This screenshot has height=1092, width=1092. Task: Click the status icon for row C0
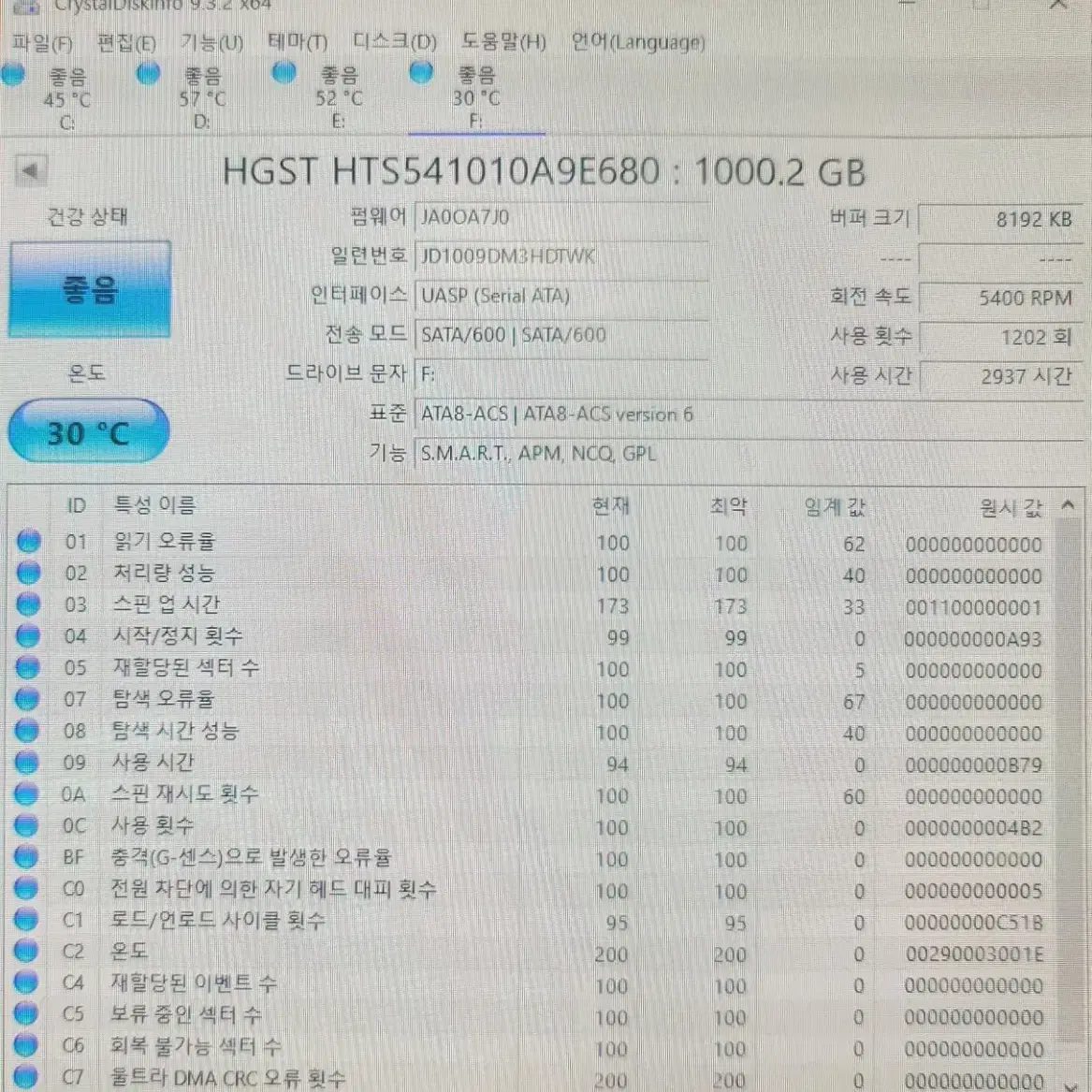point(26,888)
